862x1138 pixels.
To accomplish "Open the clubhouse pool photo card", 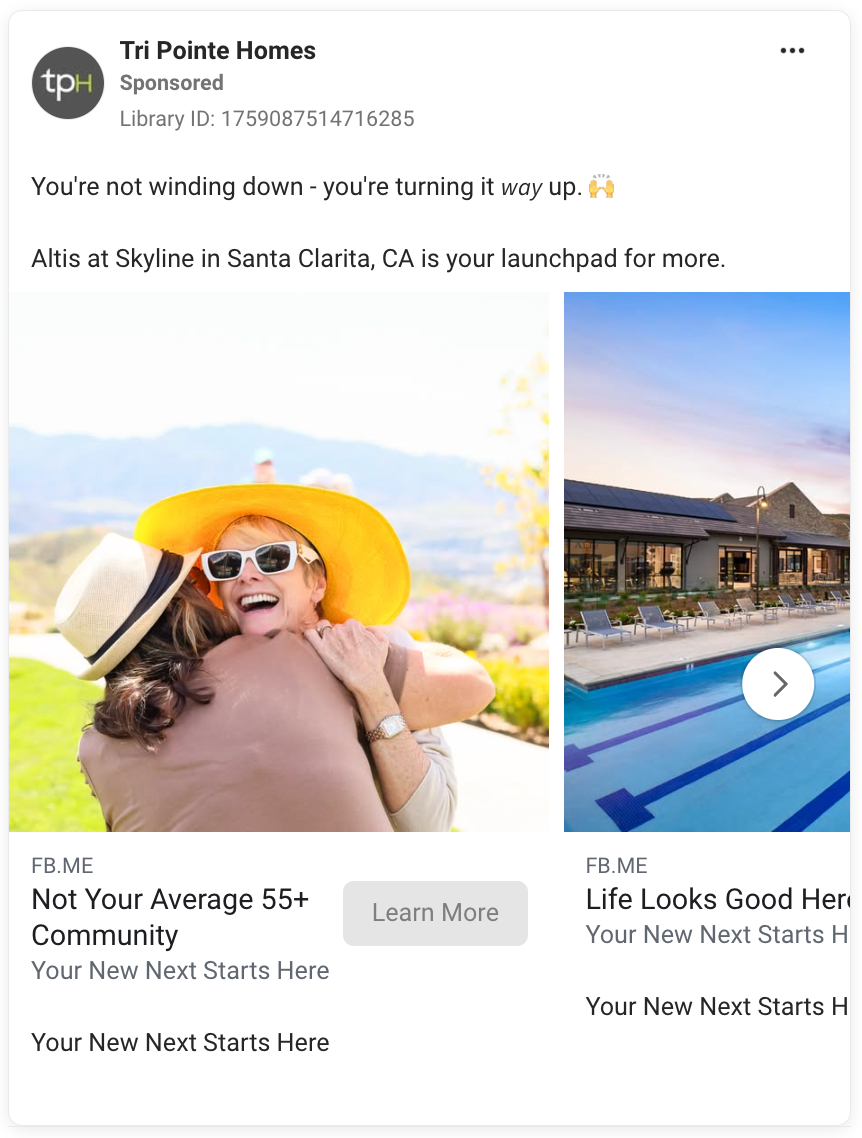I will (x=707, y=562).
